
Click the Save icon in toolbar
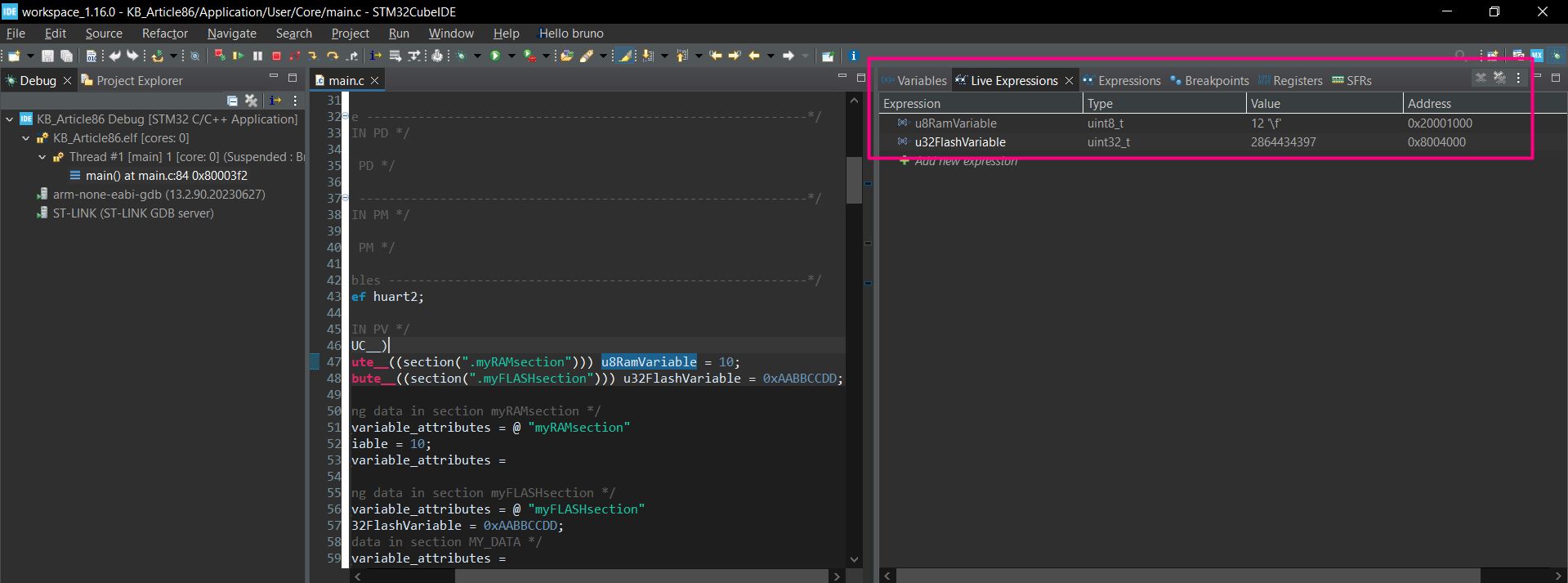tap(47, 56)
